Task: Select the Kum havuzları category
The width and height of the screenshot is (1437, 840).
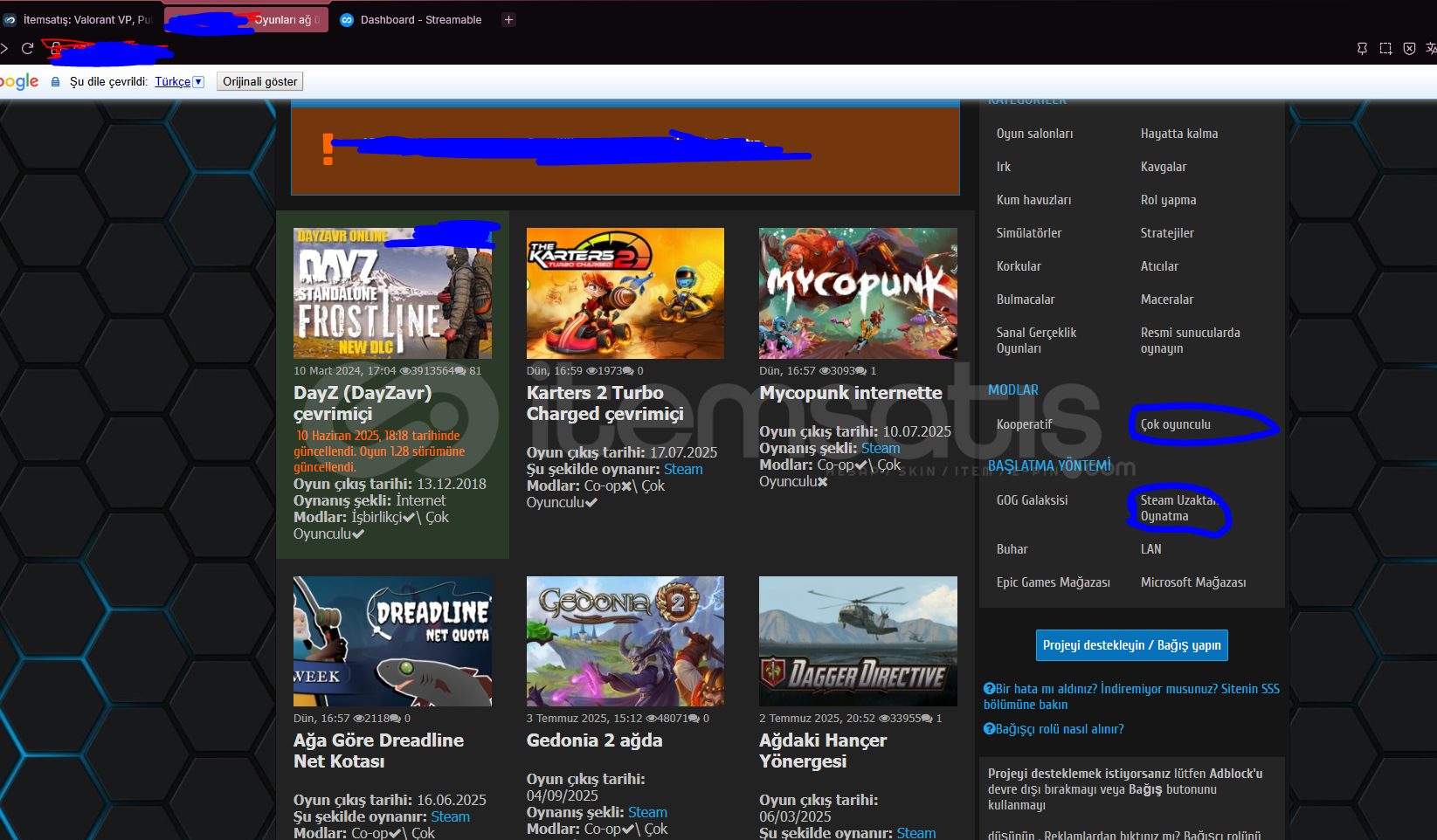Action: [1034, 200]
